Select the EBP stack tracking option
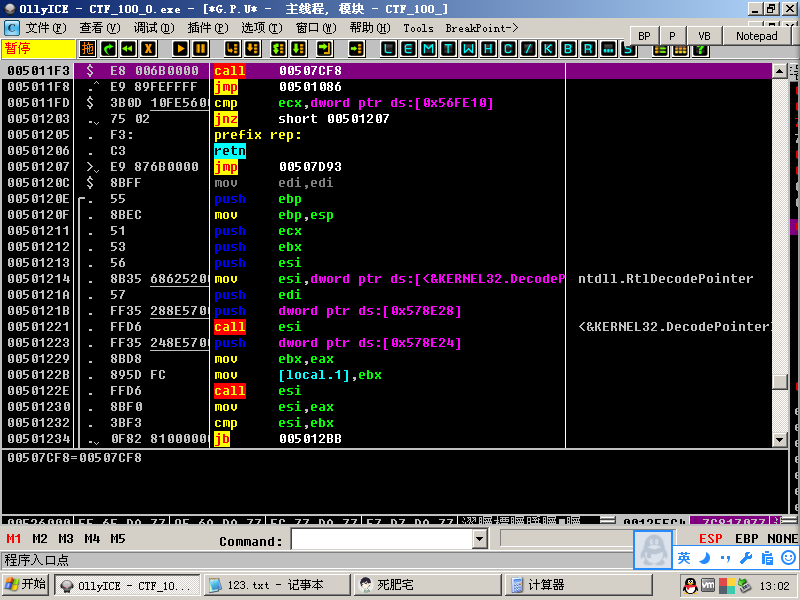 746,539
